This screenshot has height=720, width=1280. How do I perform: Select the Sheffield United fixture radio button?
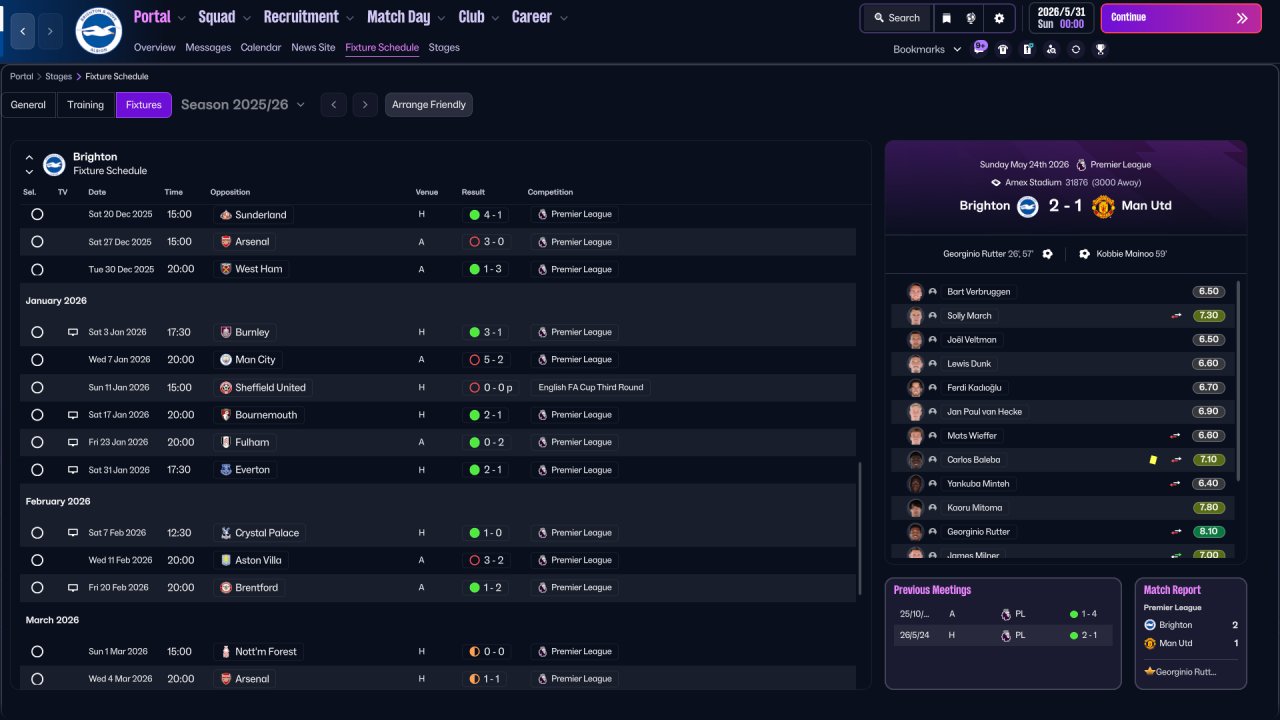pos(37,387)
